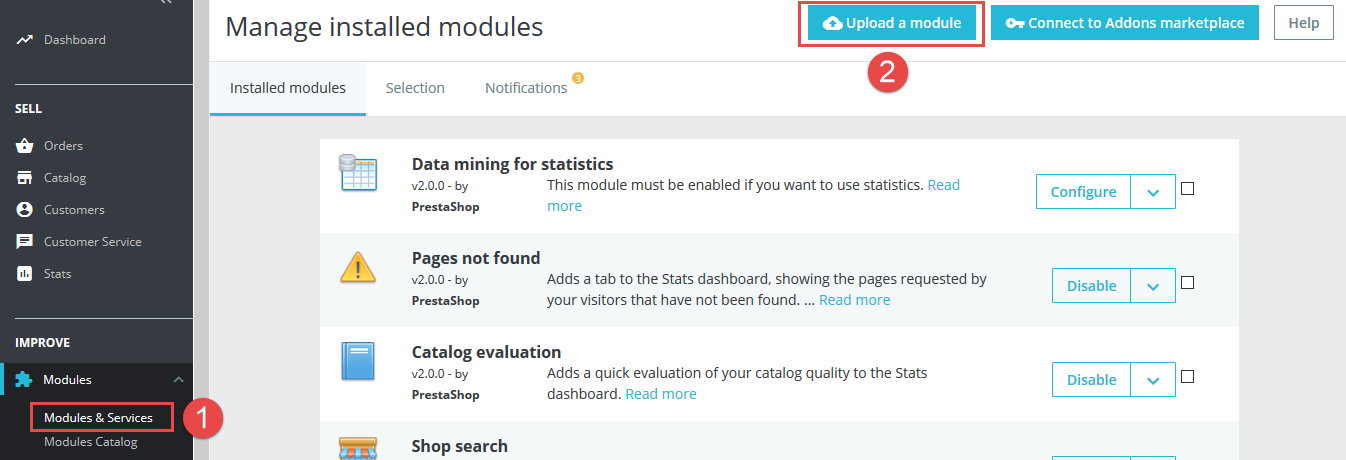Open Modules Catalog in sidebar
The width and height of the screenshot is (1346, 460).
[x=91, y=442]
